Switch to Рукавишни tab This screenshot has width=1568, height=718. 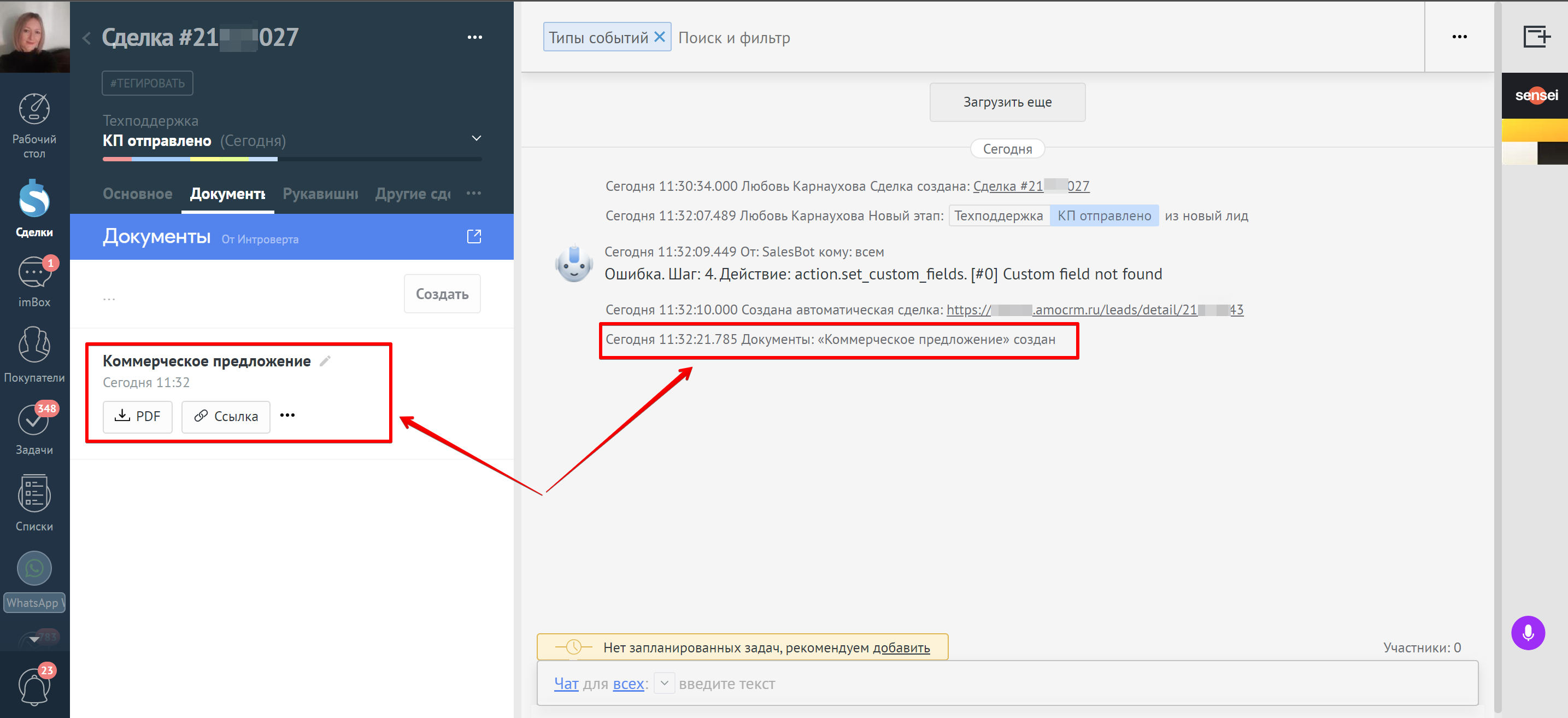[x=320, y=194]
